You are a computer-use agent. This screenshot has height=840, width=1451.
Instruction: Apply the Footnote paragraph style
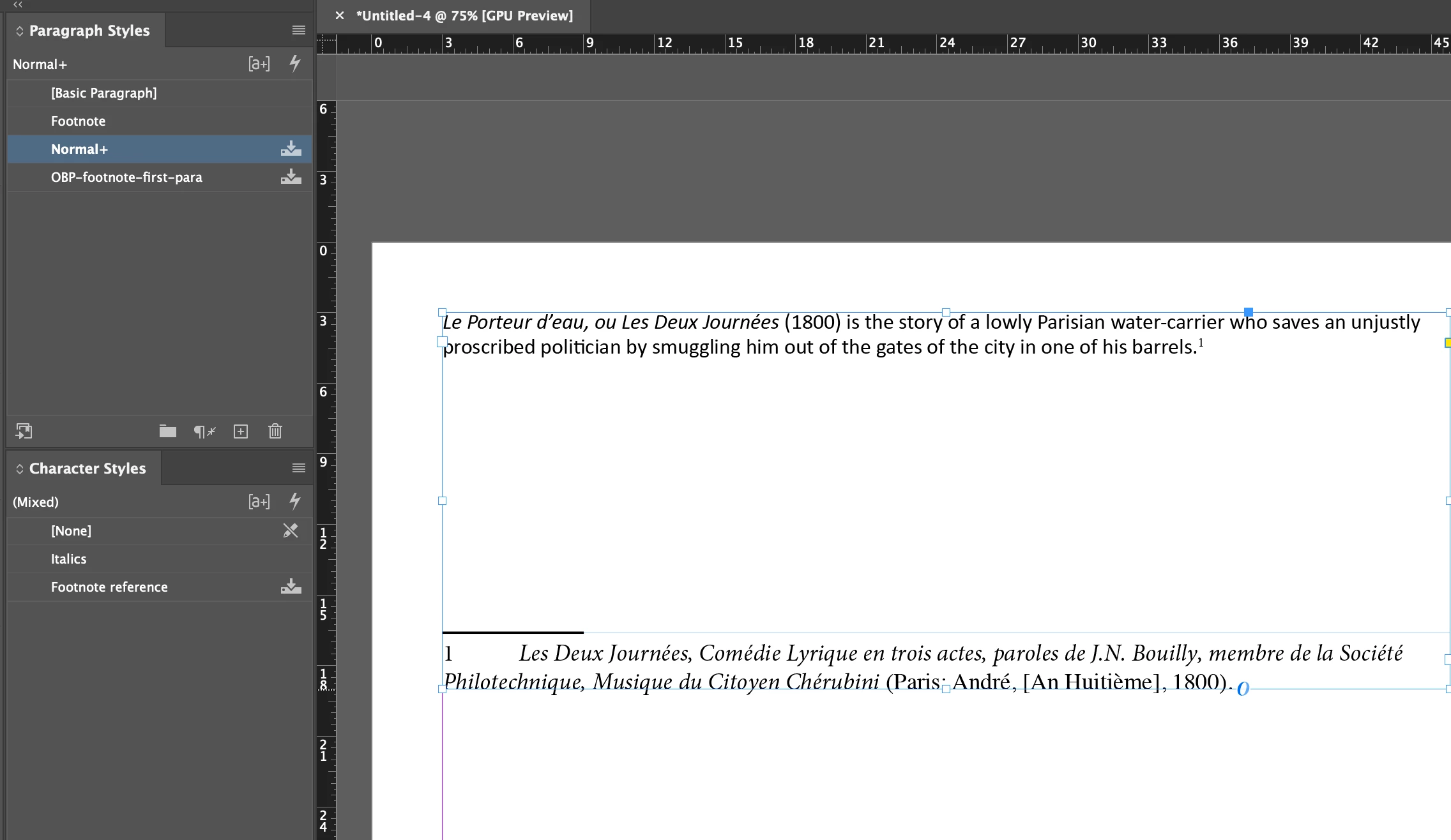pos(78,121)
